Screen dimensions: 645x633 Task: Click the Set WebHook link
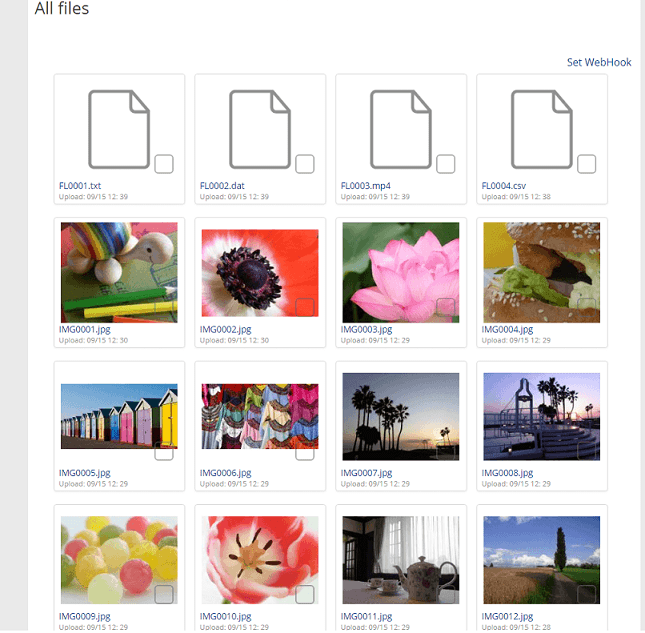(599, 62)
